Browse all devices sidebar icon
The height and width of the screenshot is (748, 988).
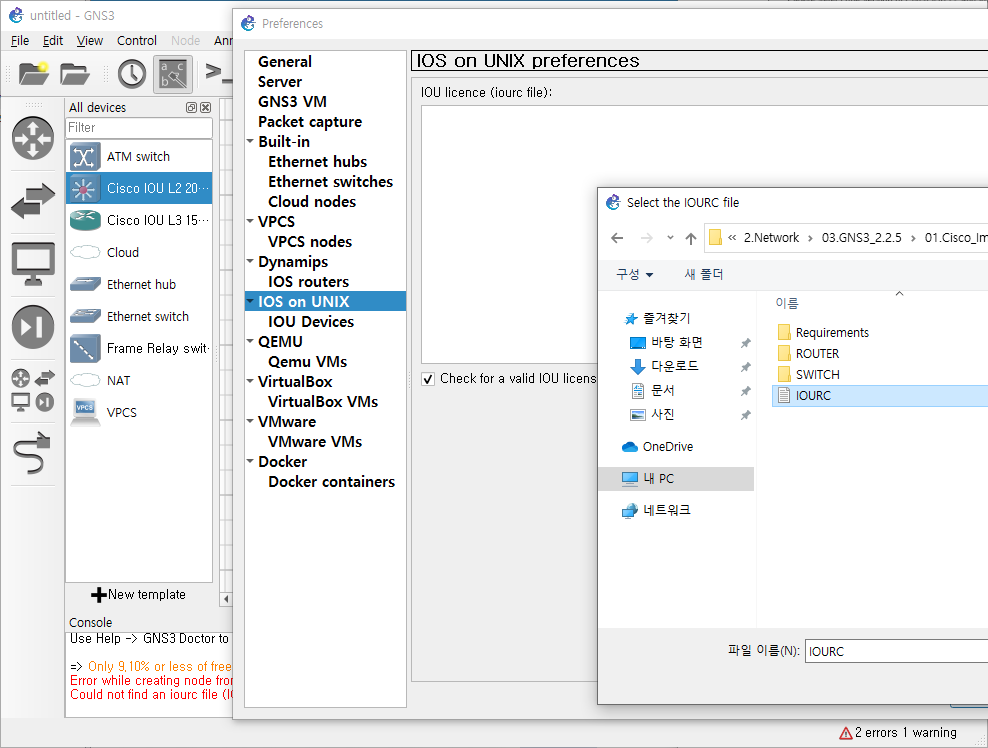click(x=33, y=390)
